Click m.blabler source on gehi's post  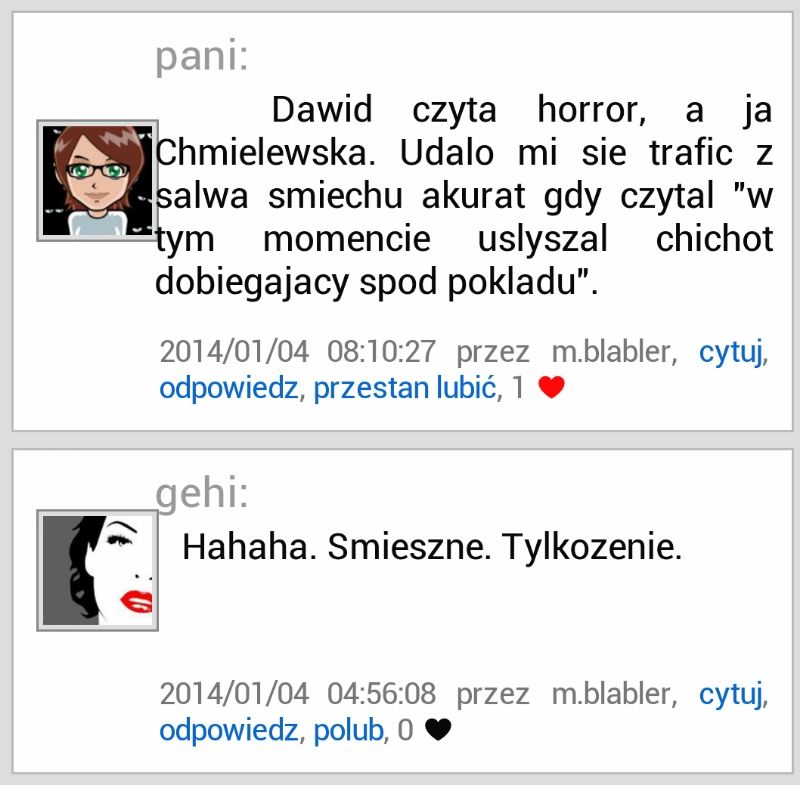(x=611, y=694)
